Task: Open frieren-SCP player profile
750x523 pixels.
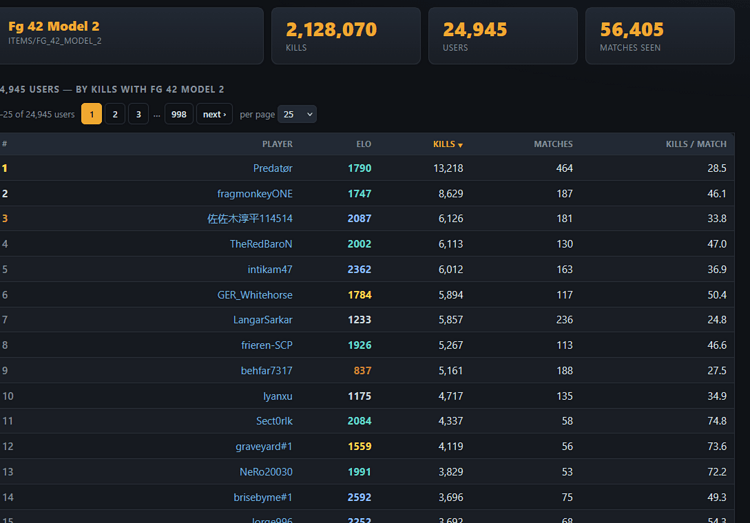Action: point(267,345)
